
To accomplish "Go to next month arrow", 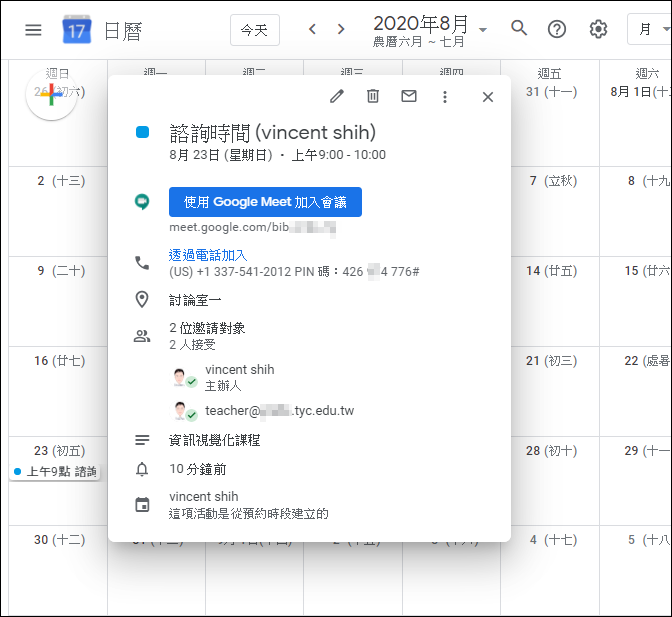I will click(341, 29).
